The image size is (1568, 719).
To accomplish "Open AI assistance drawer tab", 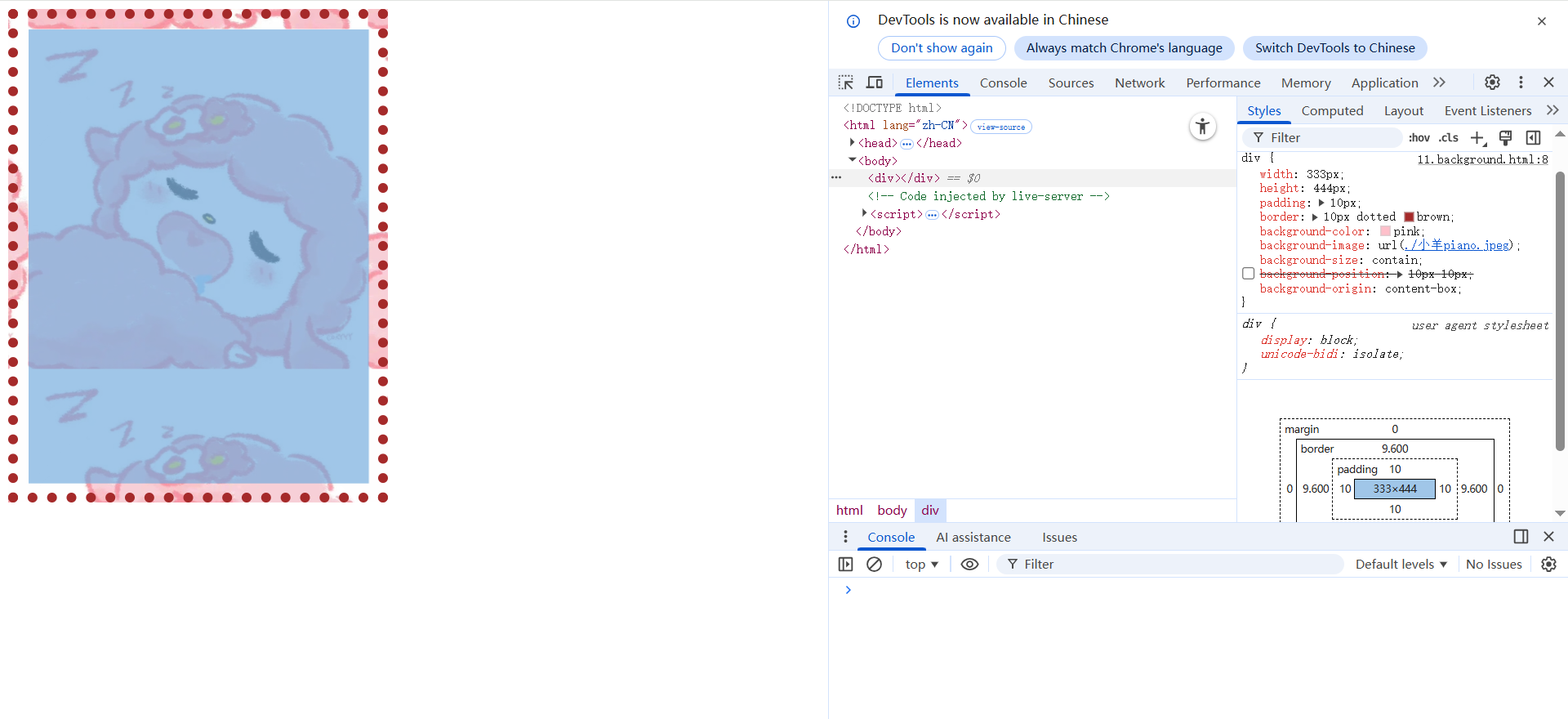I will tap(973, 537).
